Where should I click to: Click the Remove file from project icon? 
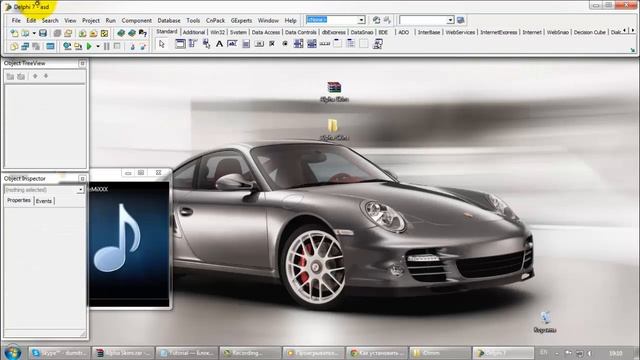click(x=93, y=33)
